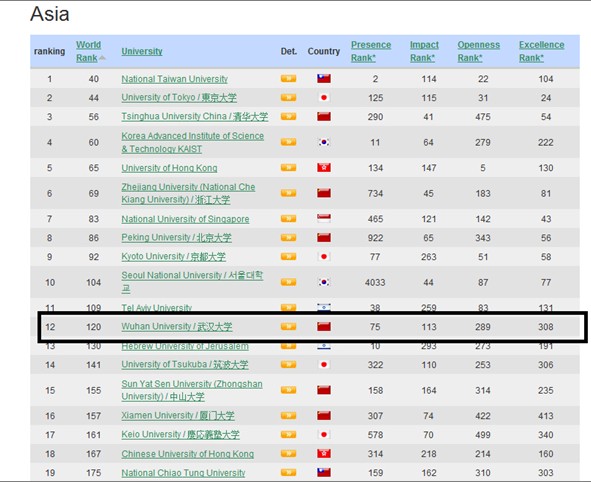Click details icon for University of Tsukuba
The image size is (591, 482).
click(x=288, y=364)
